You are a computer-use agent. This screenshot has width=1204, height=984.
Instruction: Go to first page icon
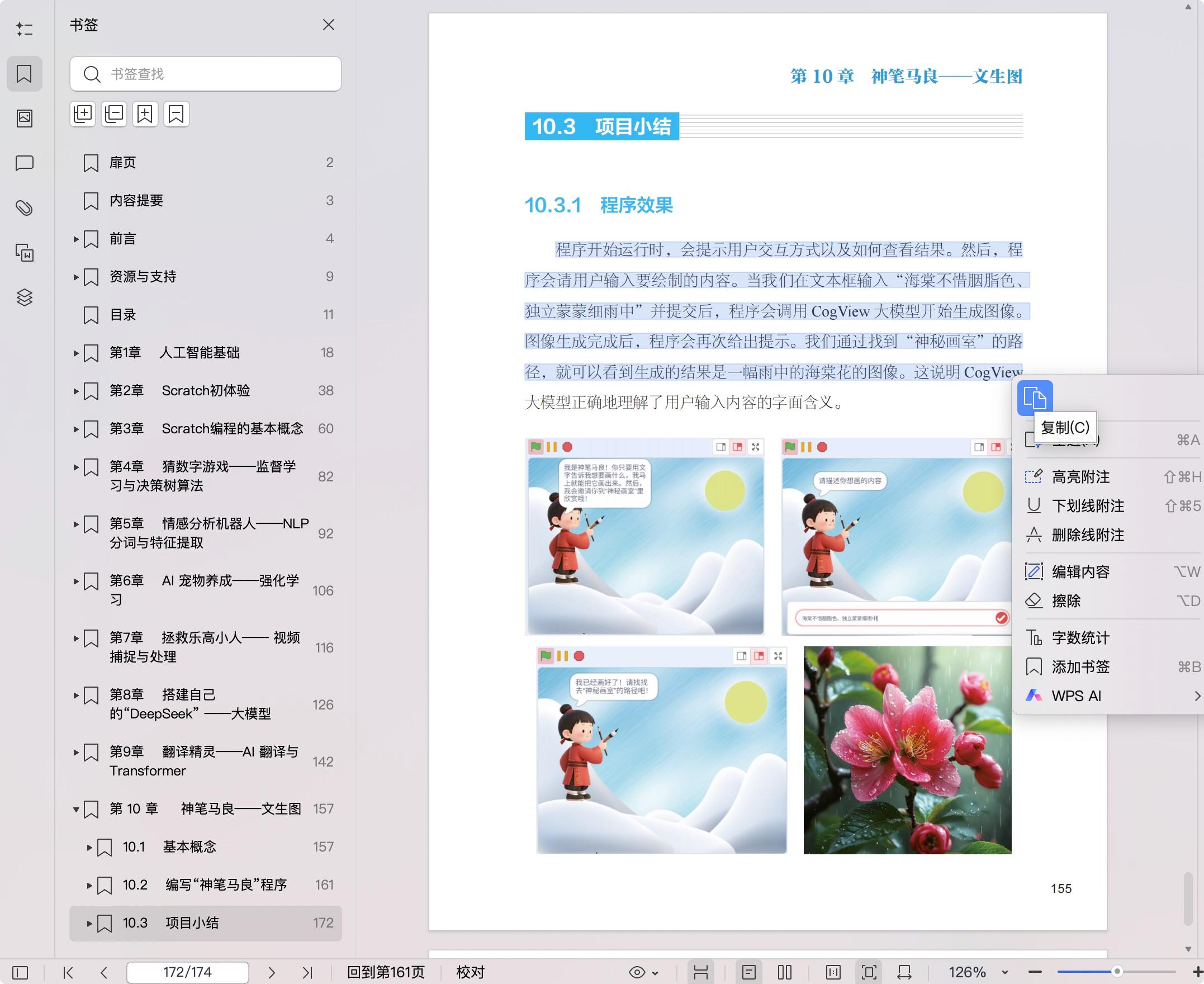tap(69, 973)
